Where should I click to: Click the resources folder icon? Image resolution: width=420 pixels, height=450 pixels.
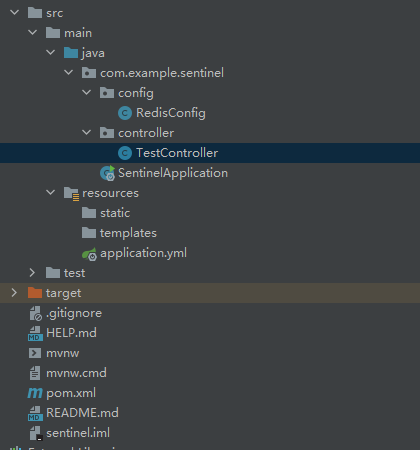tap(71, 193)
